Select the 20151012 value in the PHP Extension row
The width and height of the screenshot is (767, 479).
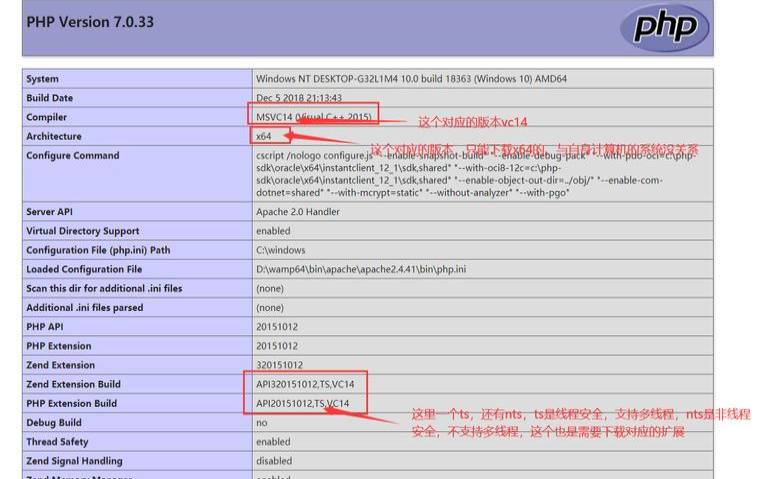[x=277, y=346]
